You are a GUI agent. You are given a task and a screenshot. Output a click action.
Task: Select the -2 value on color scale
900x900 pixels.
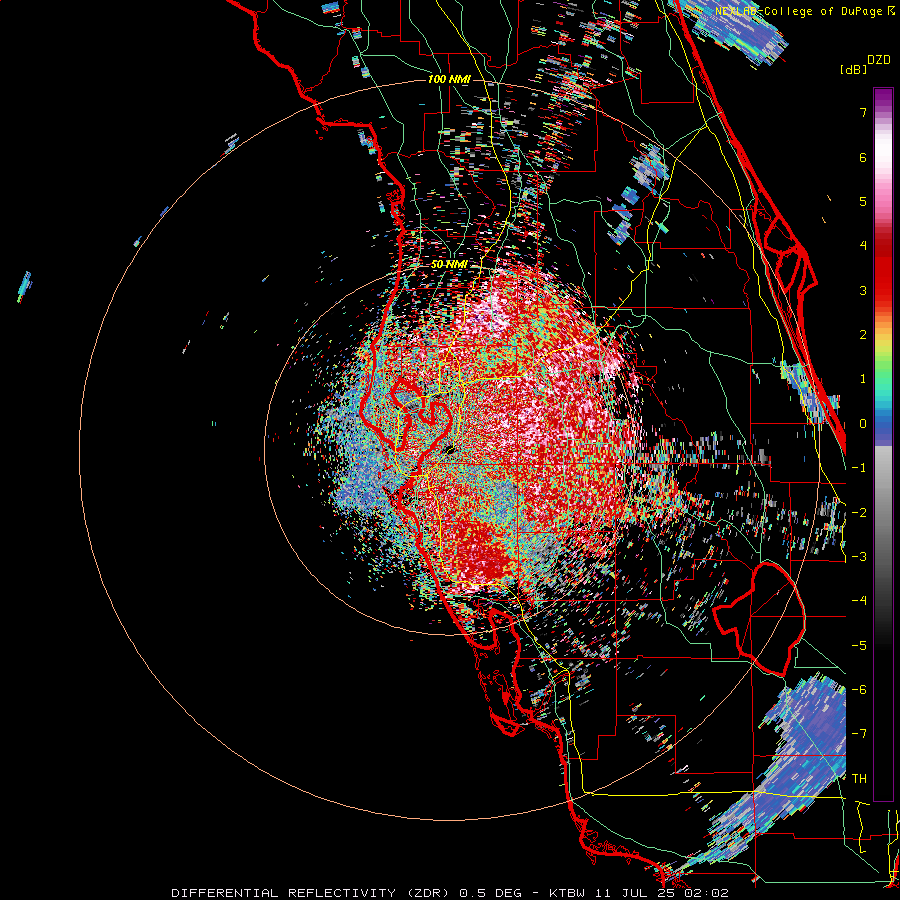859,513
